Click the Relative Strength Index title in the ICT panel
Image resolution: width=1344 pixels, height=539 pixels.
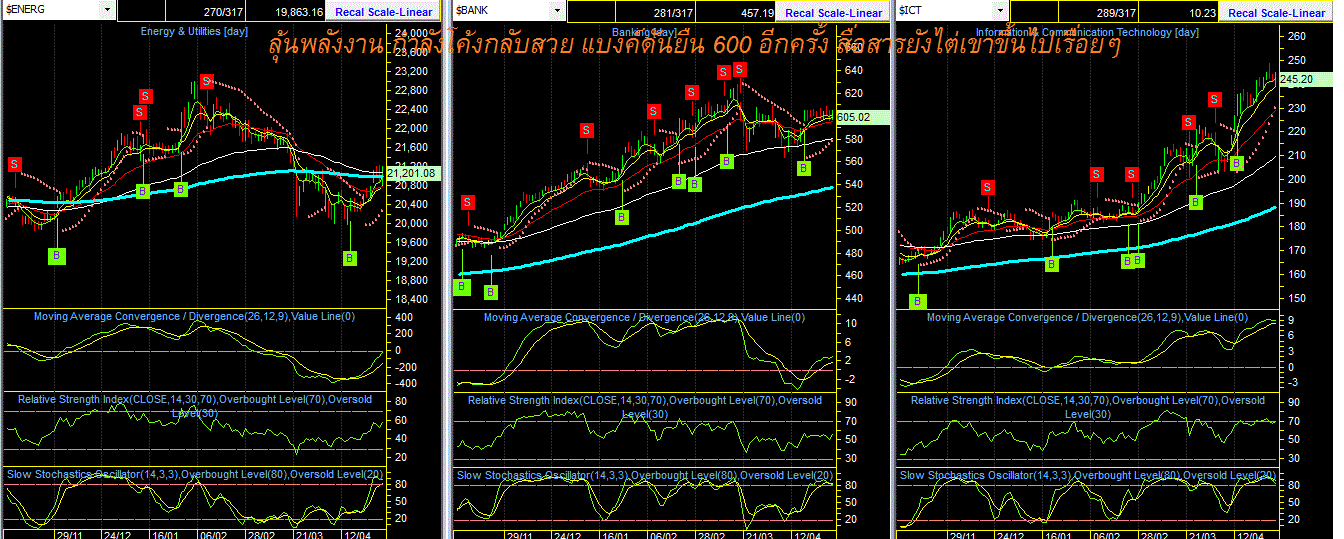[1087, 406]
